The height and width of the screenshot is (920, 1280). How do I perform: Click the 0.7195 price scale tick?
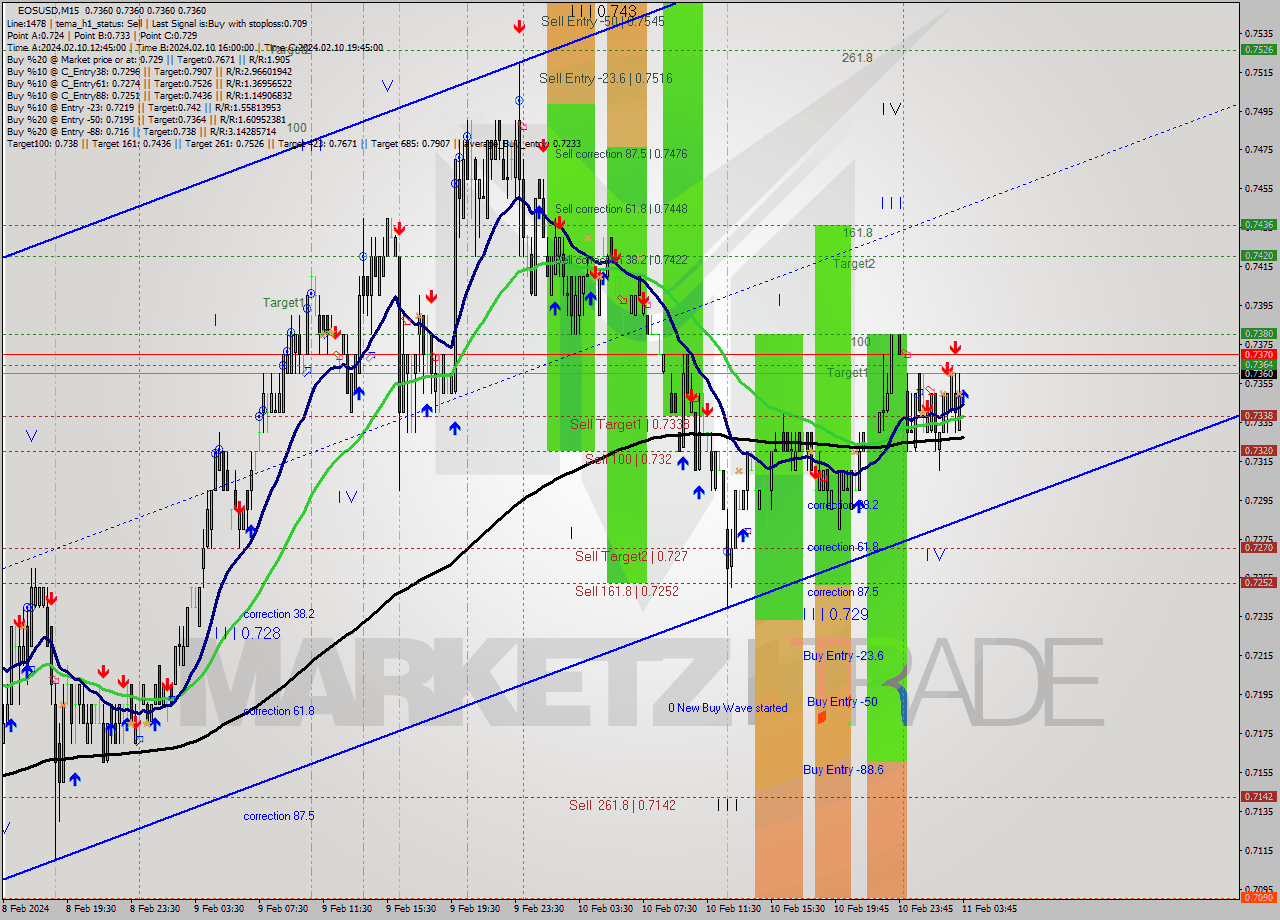1259,694
